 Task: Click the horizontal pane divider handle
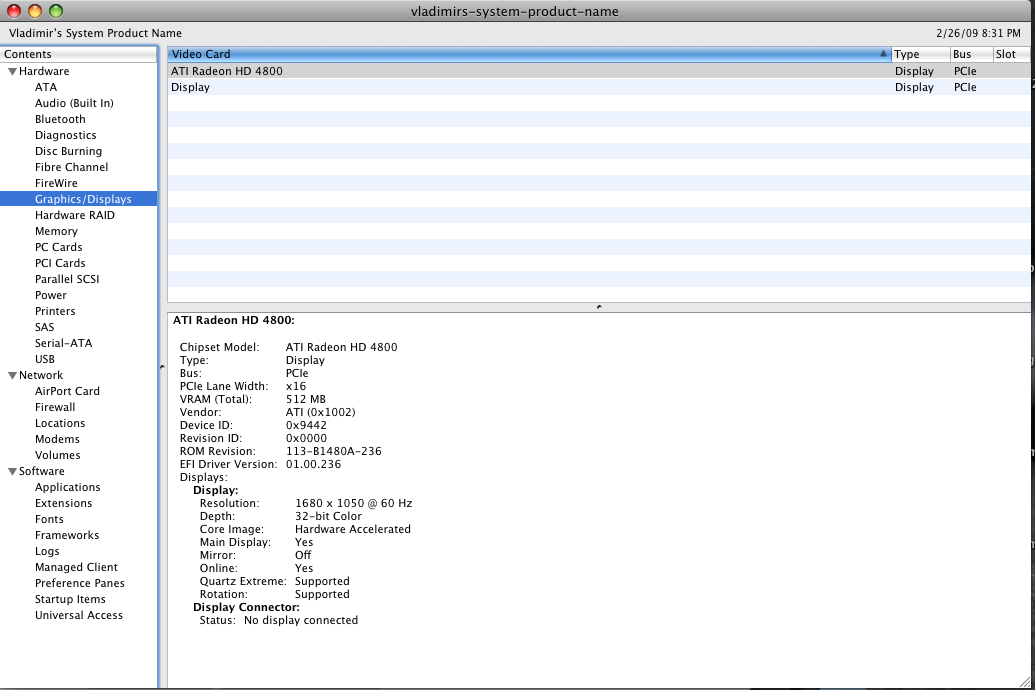599,307
